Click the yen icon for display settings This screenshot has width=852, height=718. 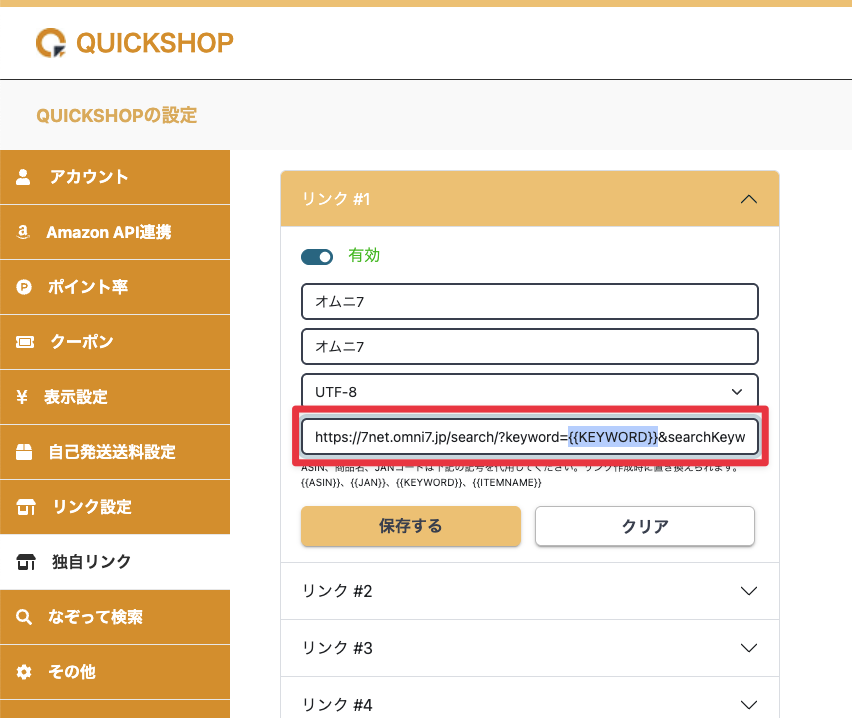22,397
